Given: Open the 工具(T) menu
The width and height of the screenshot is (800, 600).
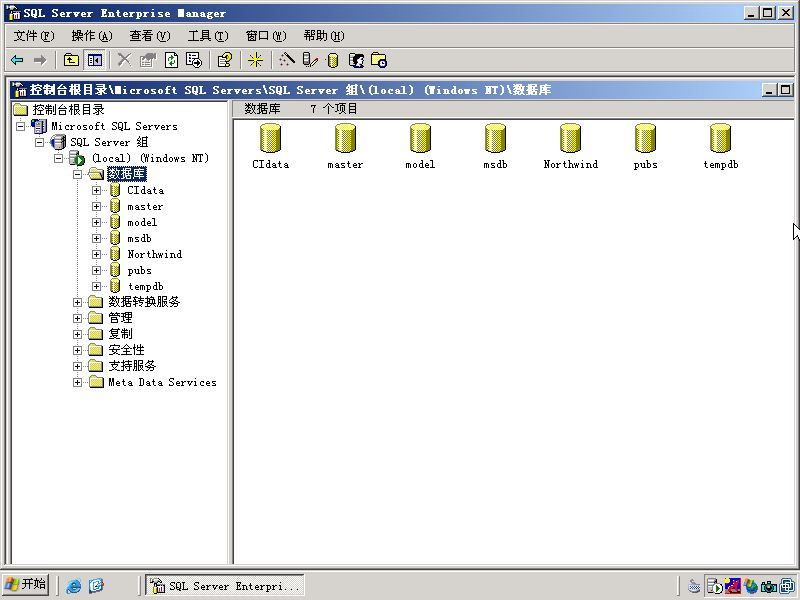Looking at the screenshot, I should pos(208,36).
